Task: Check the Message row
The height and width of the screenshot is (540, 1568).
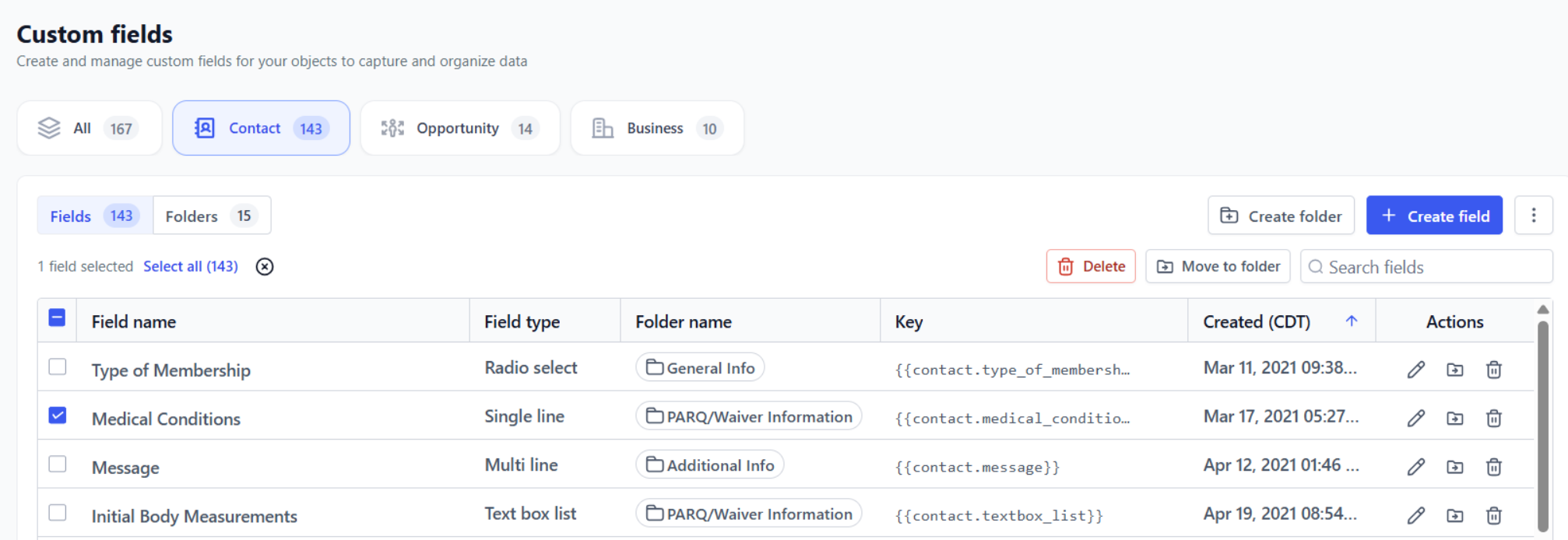Action: (x=57, y=465)
